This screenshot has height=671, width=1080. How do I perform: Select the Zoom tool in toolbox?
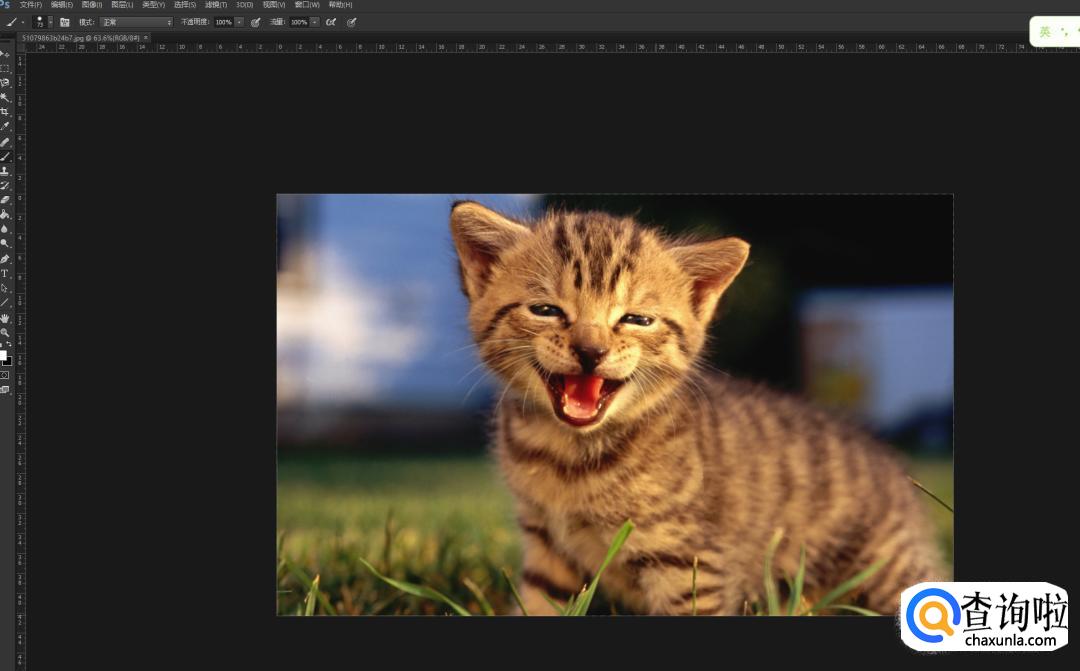(5, 332)
